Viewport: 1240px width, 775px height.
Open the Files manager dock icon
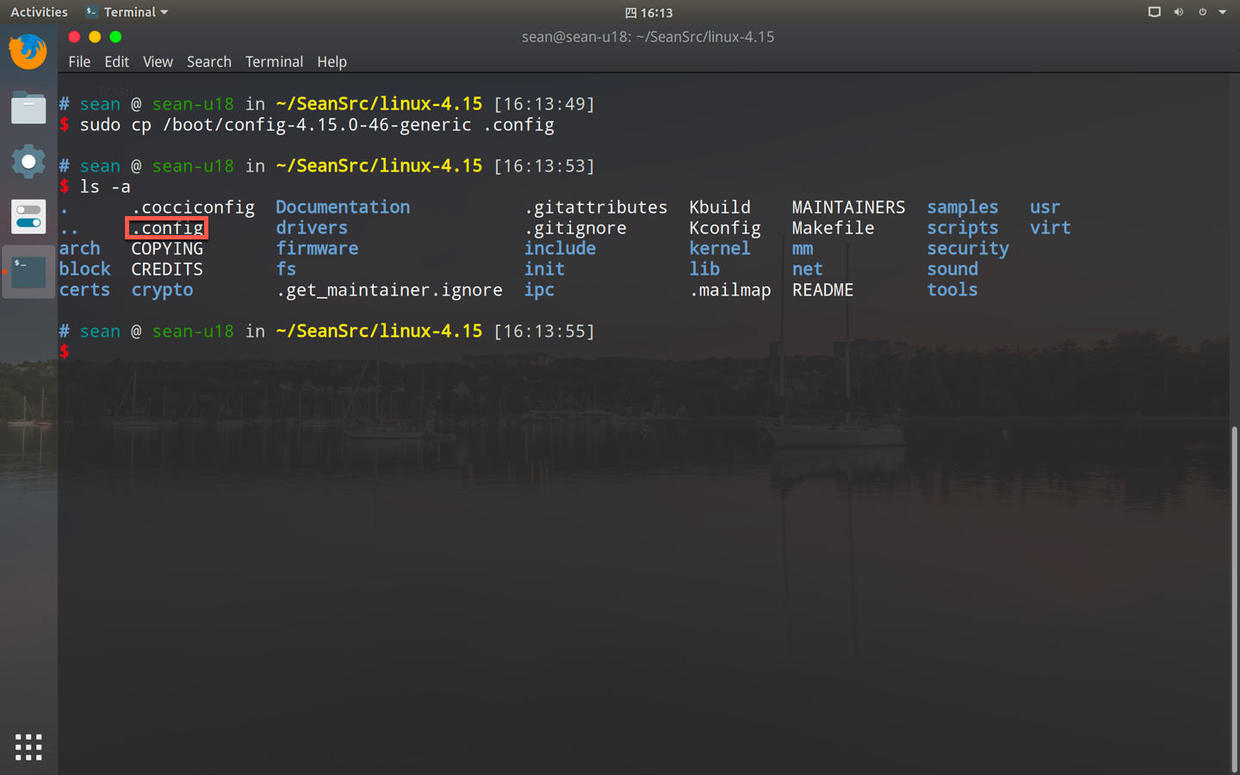point(28,107)
